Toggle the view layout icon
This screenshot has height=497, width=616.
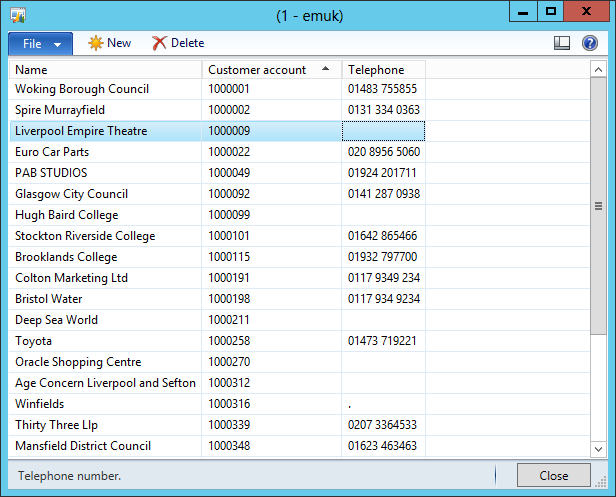562,43
